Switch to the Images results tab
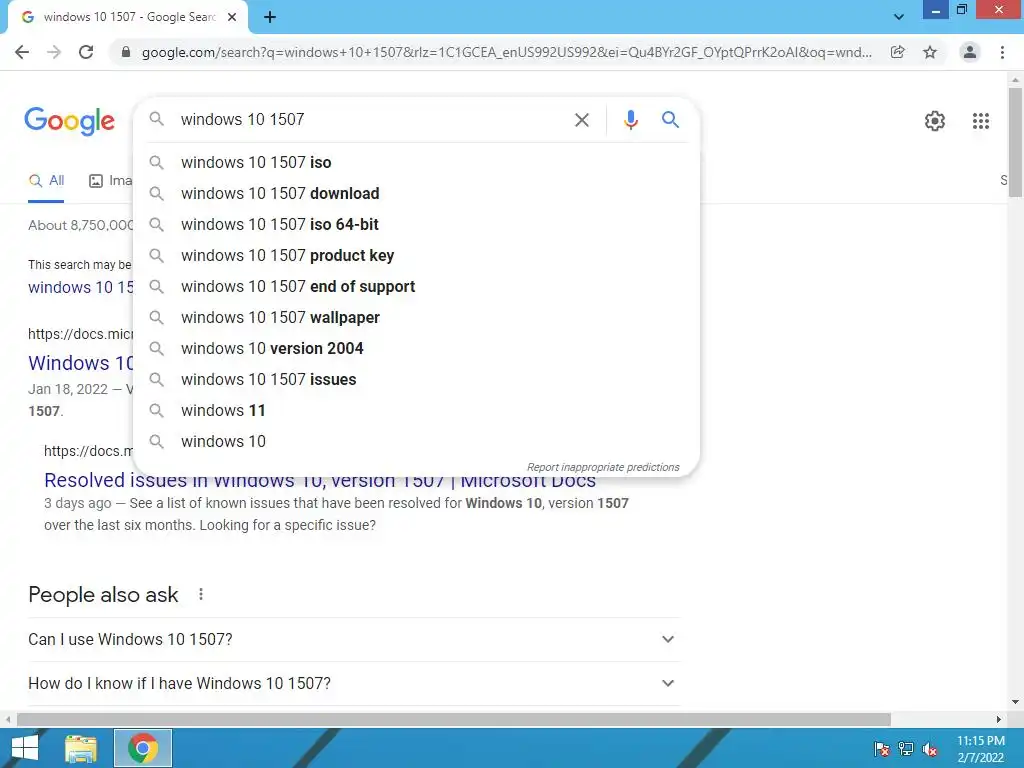 coord(110,181)
